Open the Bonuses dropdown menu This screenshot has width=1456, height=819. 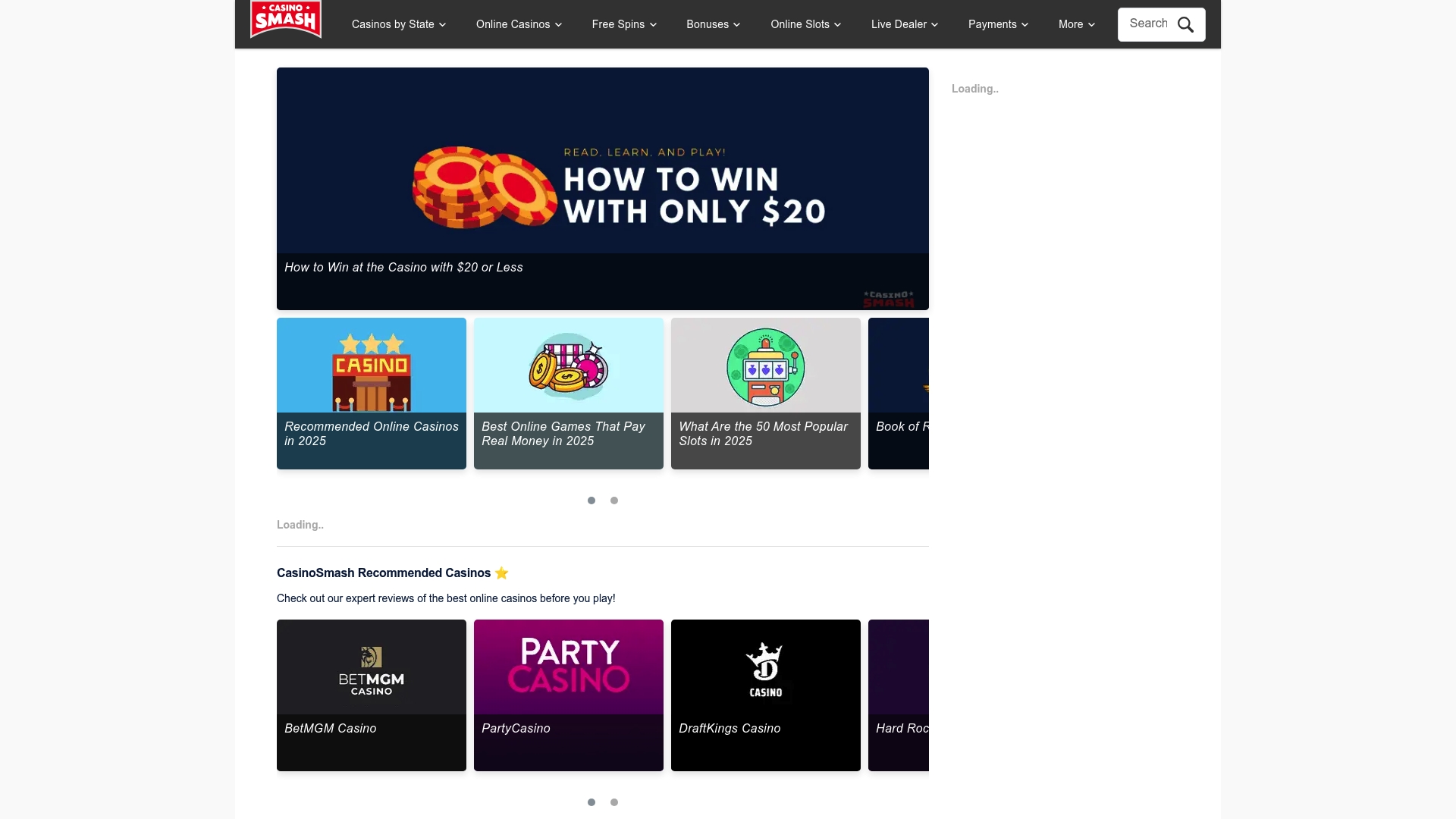pyautogui.click(x=714, y=24)
